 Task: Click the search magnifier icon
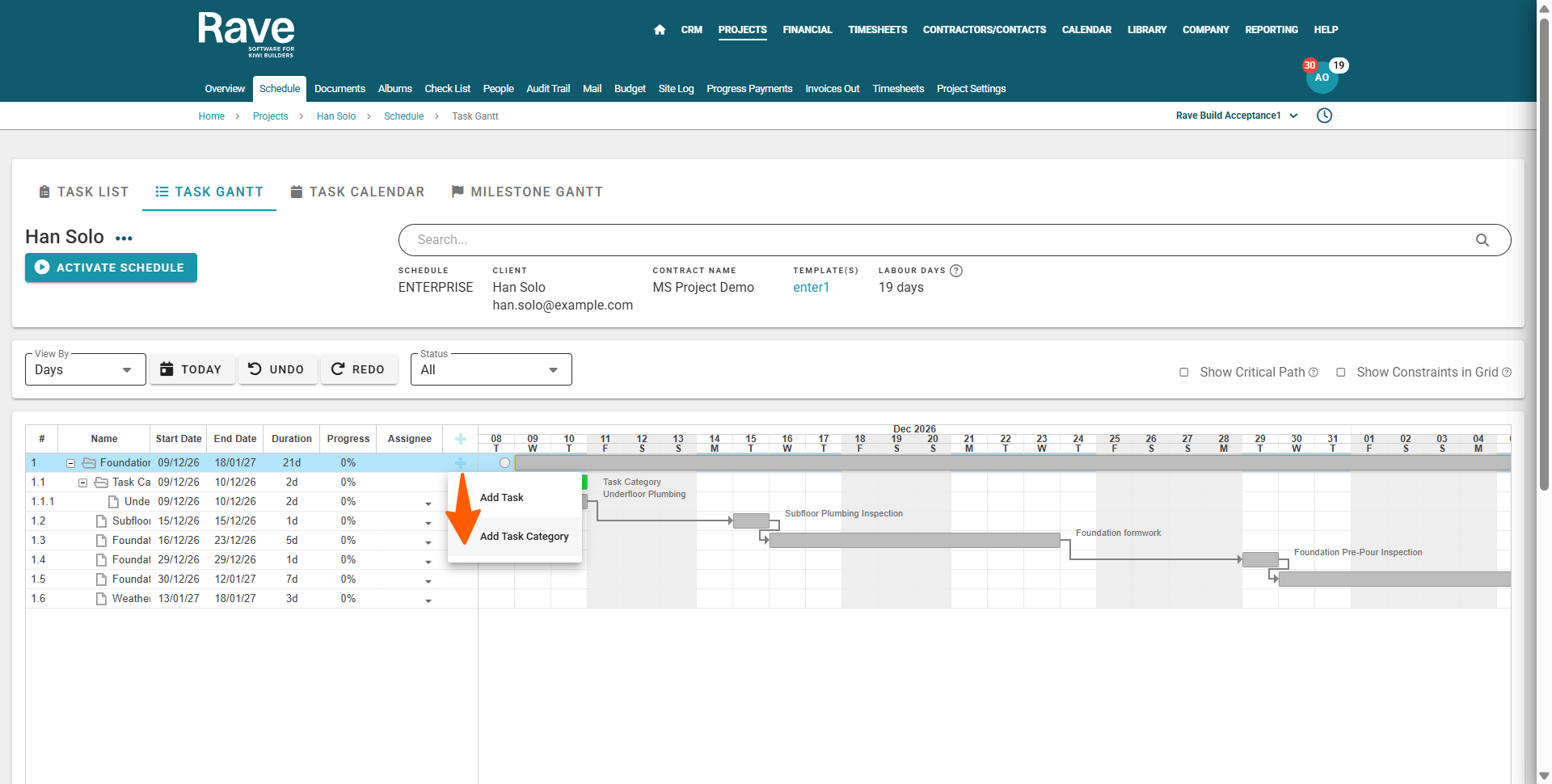coord(1482,240)
